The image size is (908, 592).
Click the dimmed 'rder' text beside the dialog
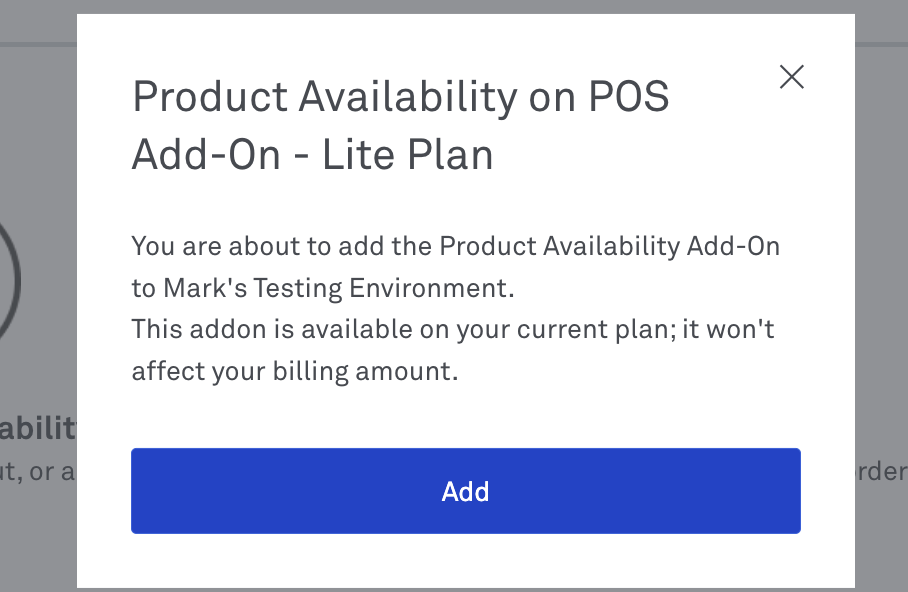[881, 472]
